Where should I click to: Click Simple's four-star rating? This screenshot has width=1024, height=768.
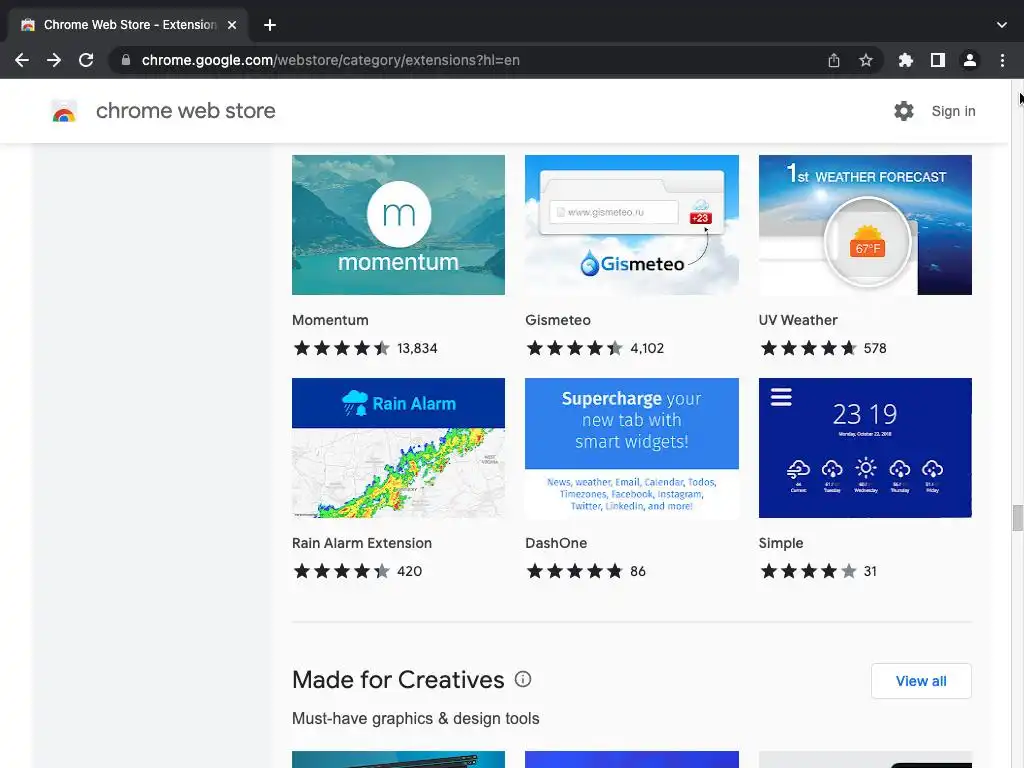click(808, 571)
